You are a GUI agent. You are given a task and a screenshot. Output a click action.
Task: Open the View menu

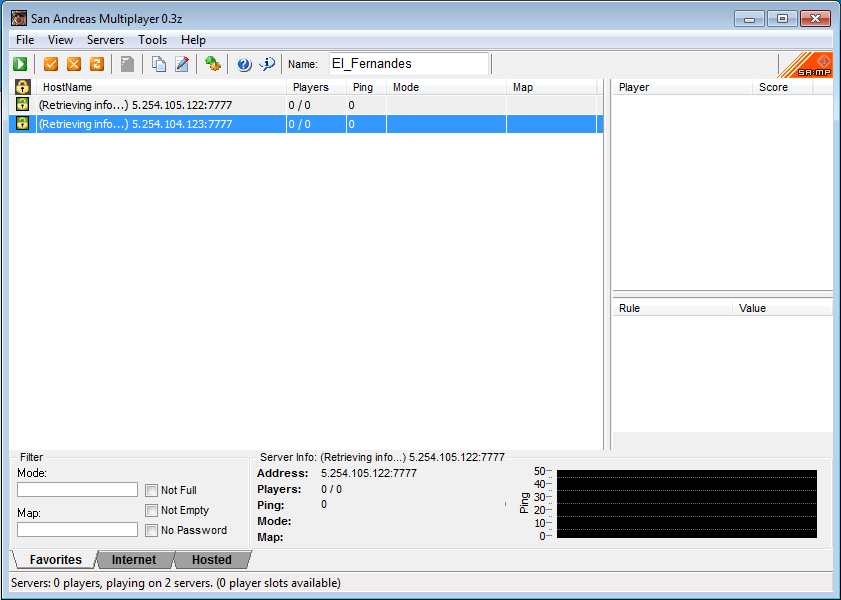60,40
